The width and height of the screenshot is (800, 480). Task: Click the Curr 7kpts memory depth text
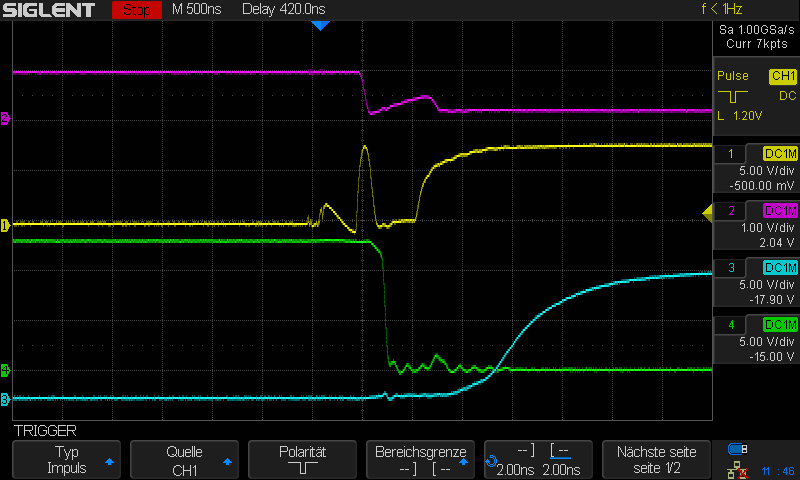(757, 44)
